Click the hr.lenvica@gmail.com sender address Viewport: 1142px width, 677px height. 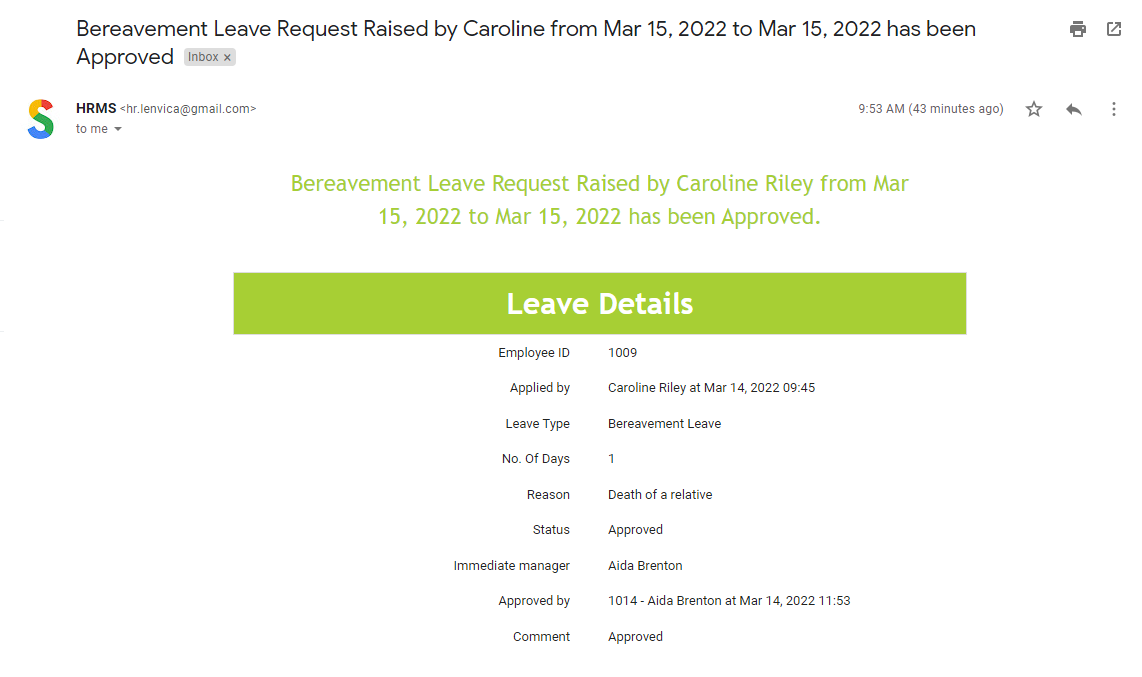coord(188,108)
